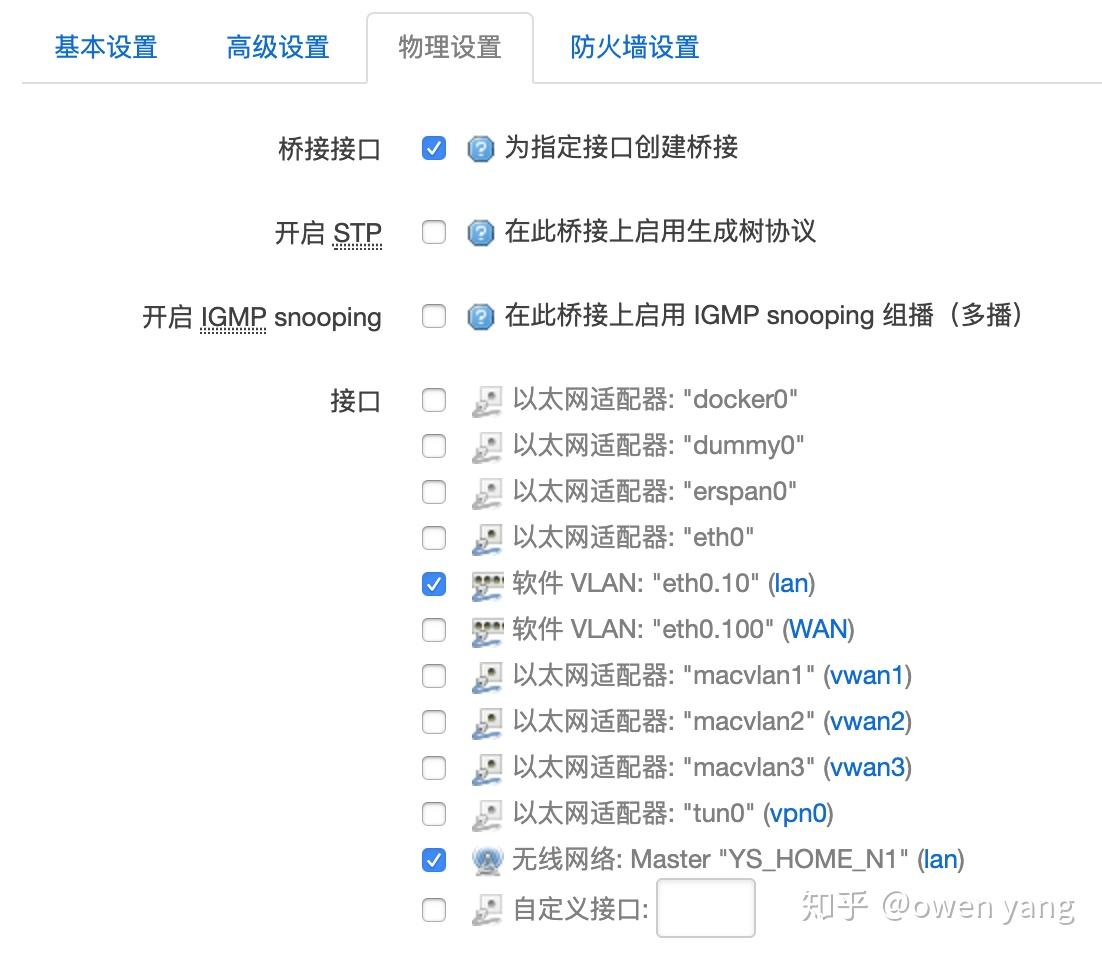Open the 高级设置 tab
The image size is (1102, 956).
coord(278,47)
